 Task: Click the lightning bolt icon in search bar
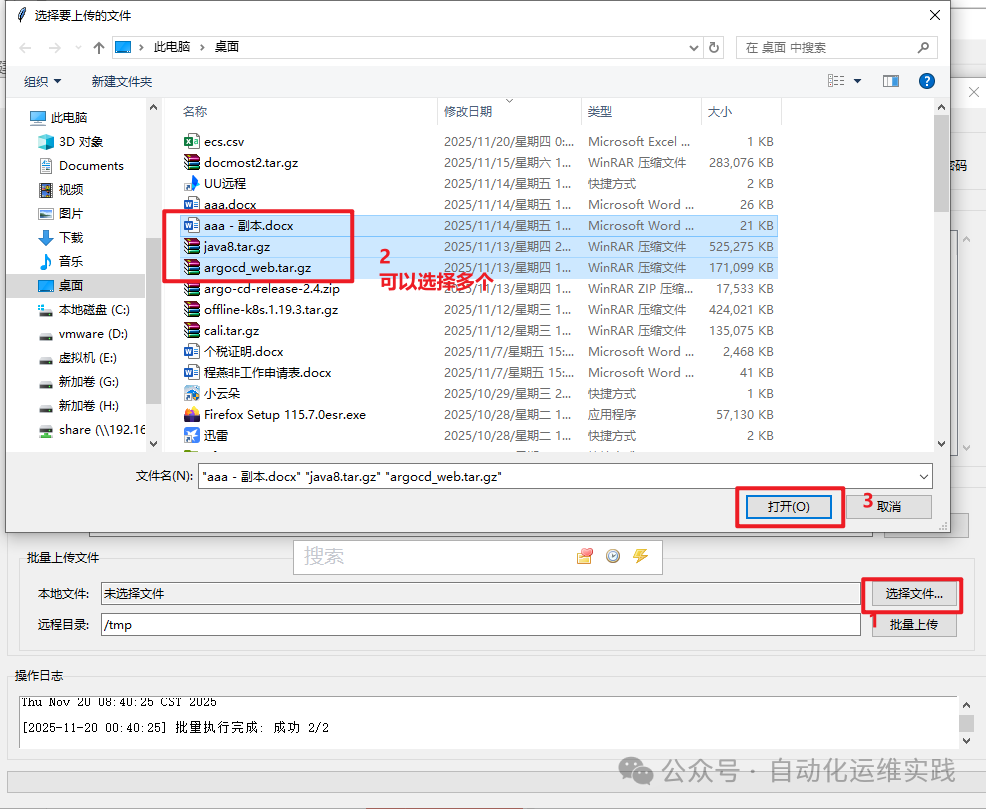coord(641,556)
